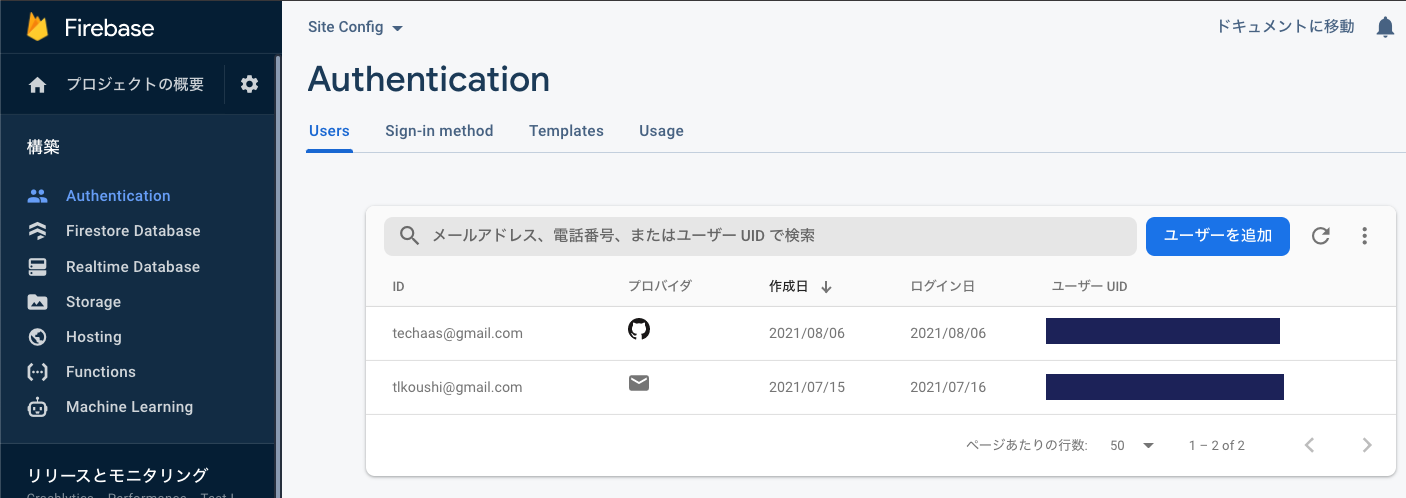The image size is (1406, 498).
Task: Click the Hosting globe icon
Action: [38, 337]
